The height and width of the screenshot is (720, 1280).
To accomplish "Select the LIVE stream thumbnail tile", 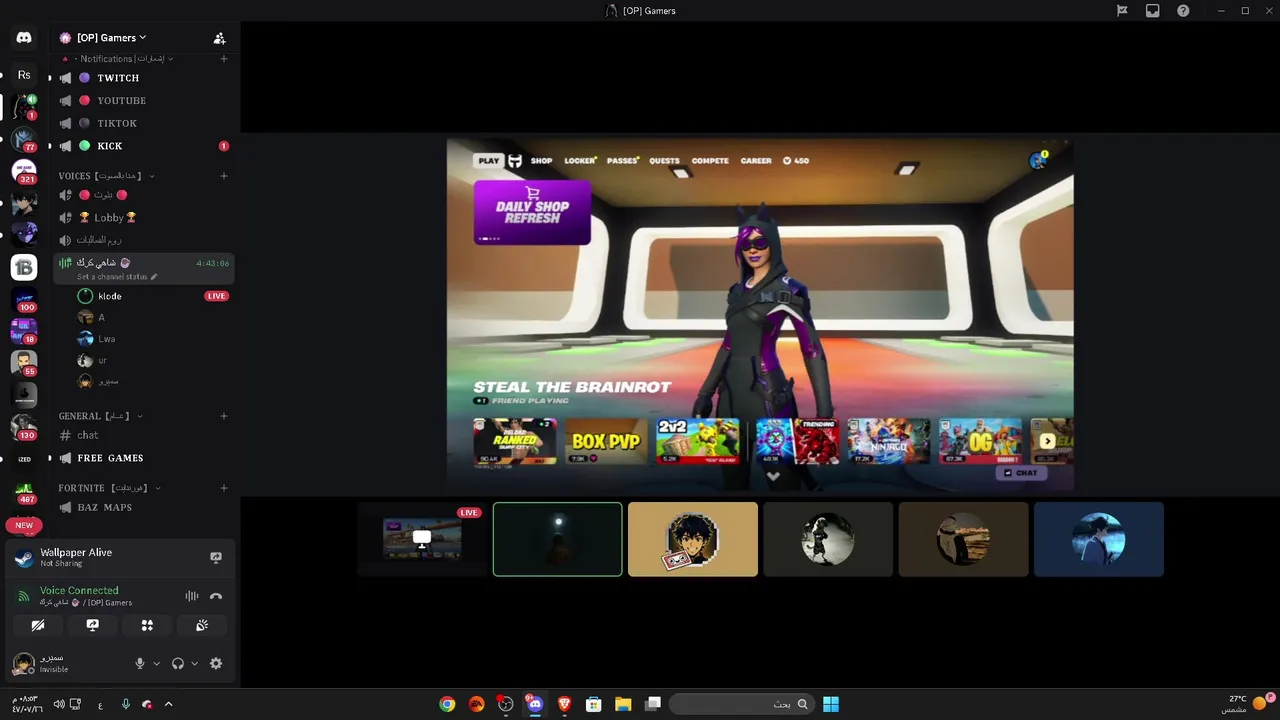I will (422, 539).
